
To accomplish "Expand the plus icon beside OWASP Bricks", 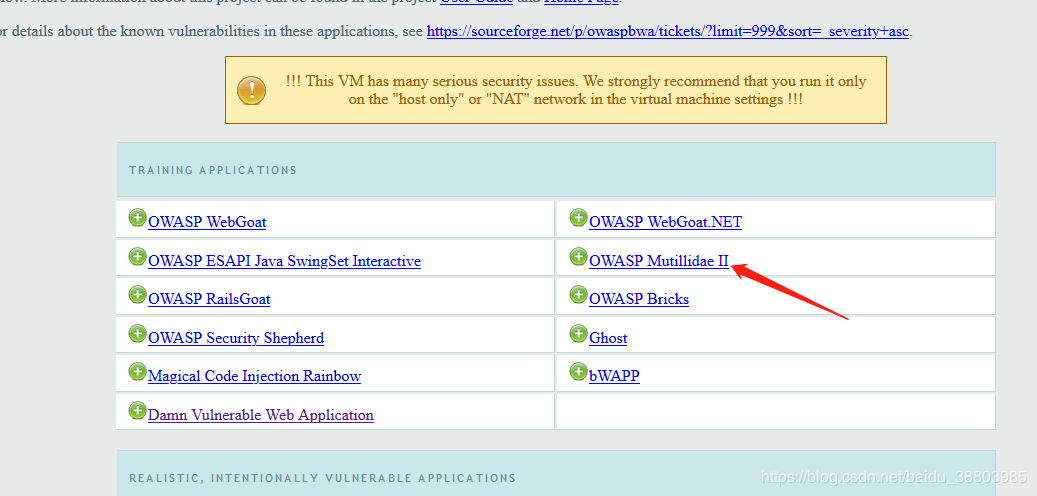I will tap(578, 295).
